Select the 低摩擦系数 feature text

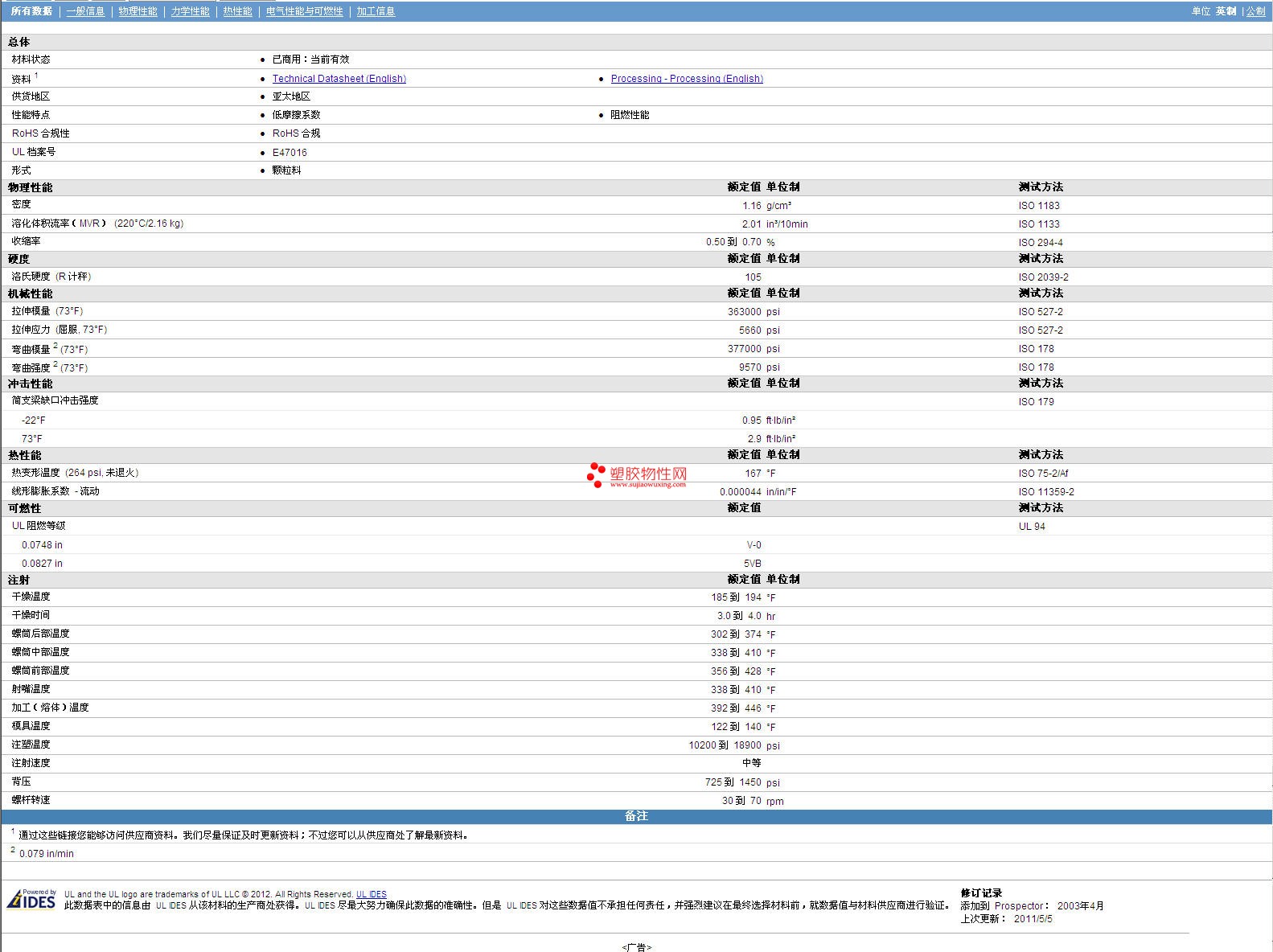(296, 115)
